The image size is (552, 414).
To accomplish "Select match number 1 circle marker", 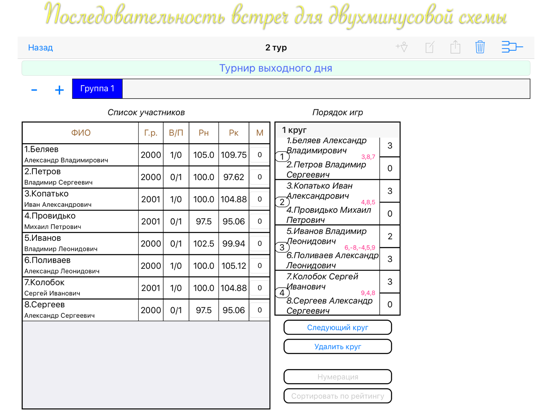I will pyautogui.click(x=282, y=156).
